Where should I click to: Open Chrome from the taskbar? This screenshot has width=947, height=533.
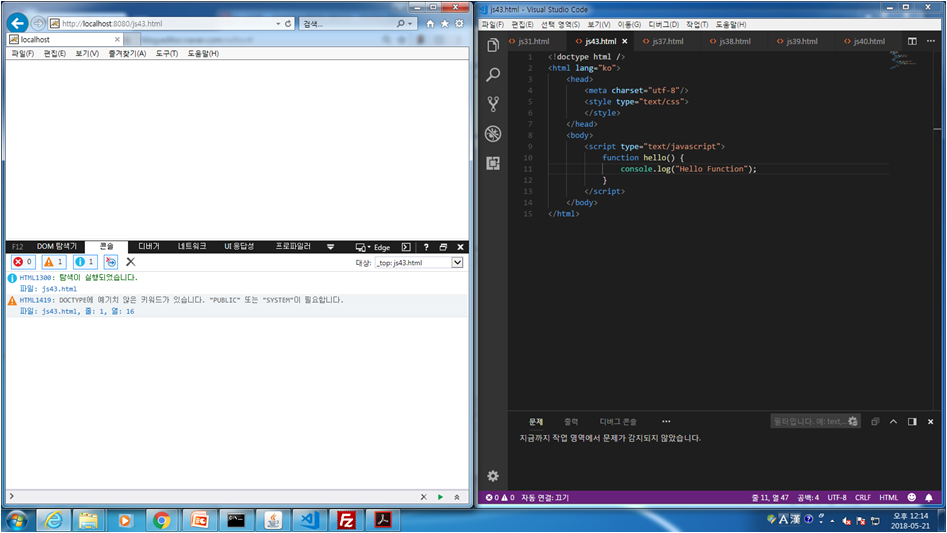tap(161, 520)
